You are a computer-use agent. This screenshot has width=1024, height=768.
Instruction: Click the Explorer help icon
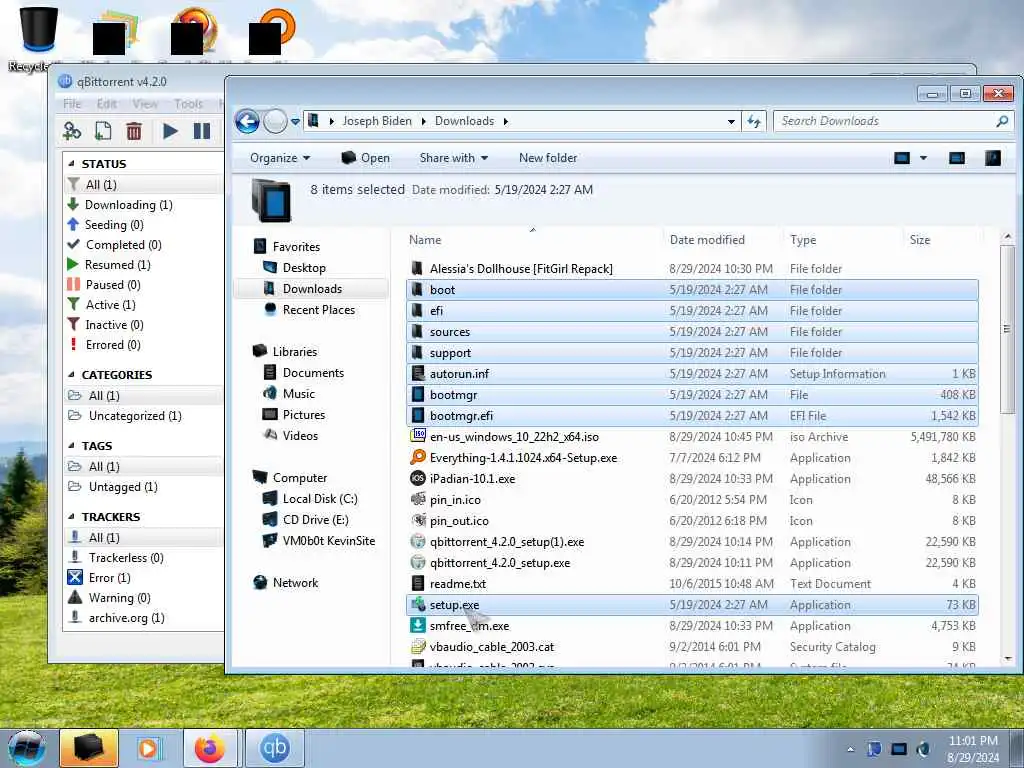coord(993,158)
